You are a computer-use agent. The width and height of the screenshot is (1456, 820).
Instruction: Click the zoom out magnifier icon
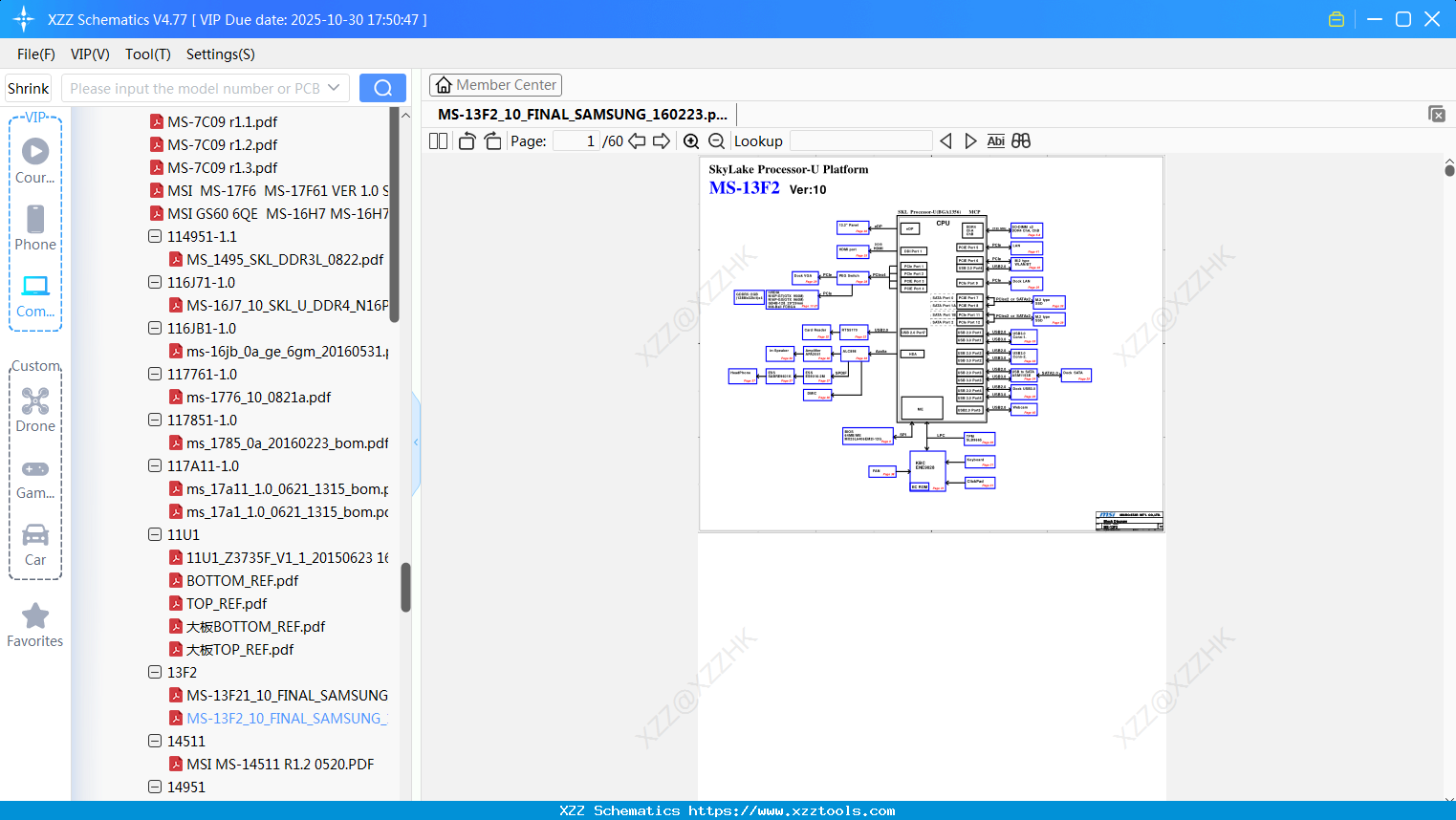coord(716,141)
